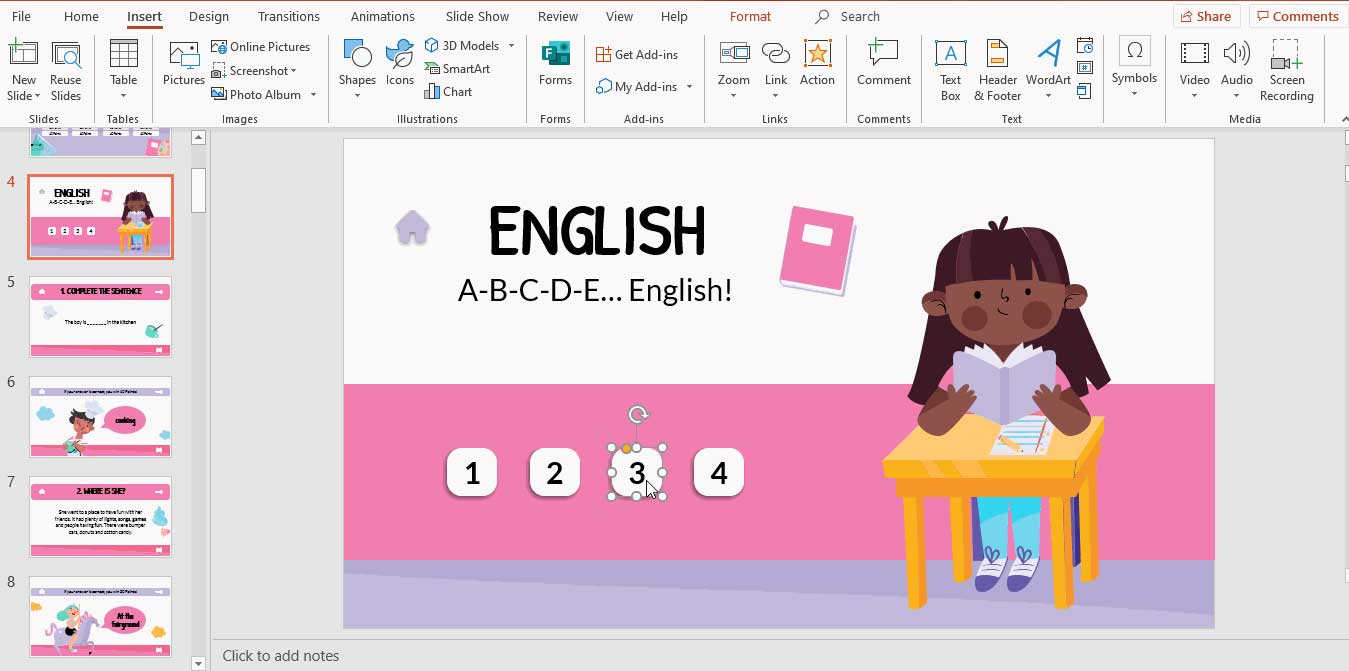Image resolution: width=1349 pixels, height=671 pixels.
Task: Click the Share button
Action: point(1206,16)
